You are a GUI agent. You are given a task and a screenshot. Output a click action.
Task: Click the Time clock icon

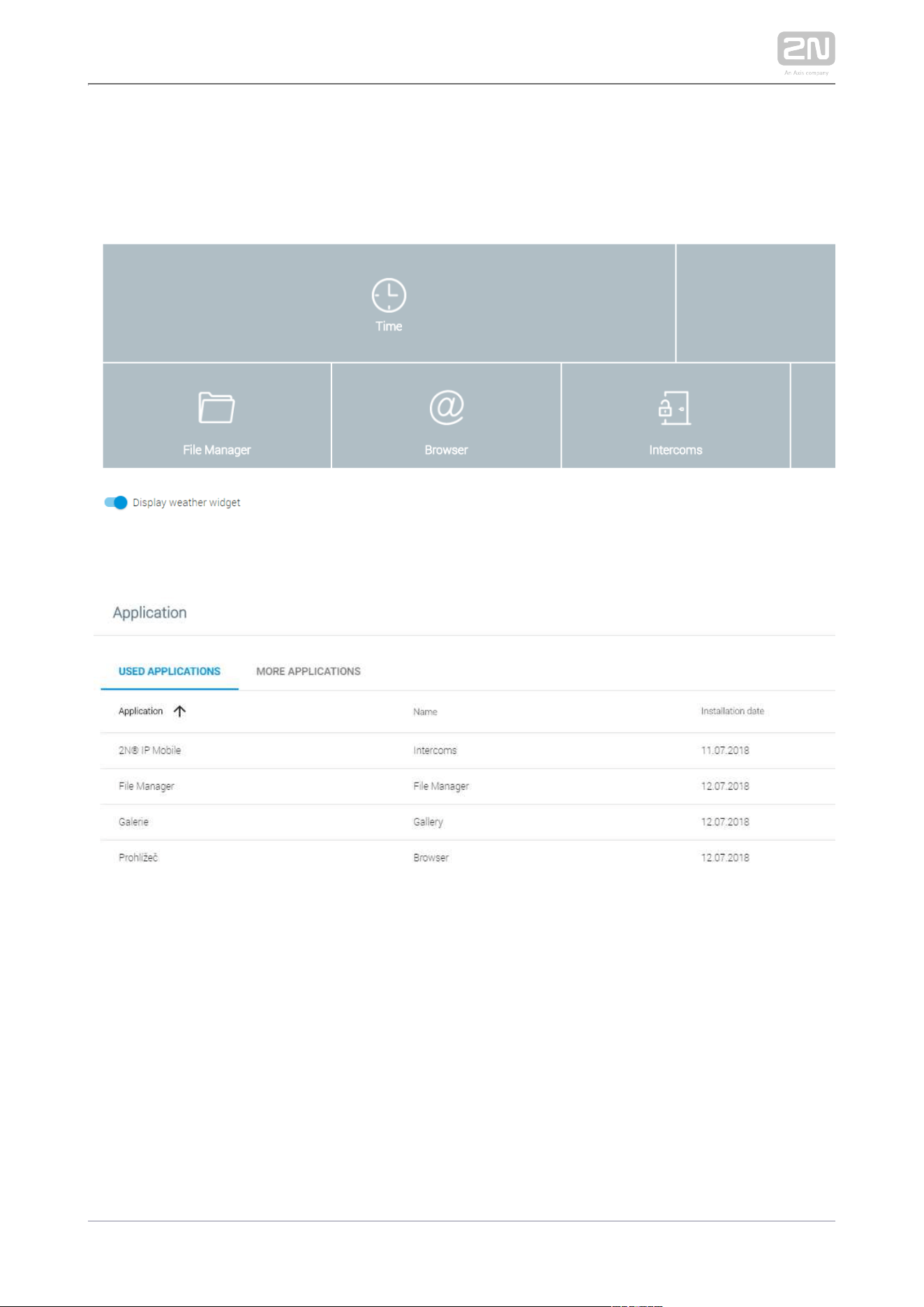click(389, 295)
